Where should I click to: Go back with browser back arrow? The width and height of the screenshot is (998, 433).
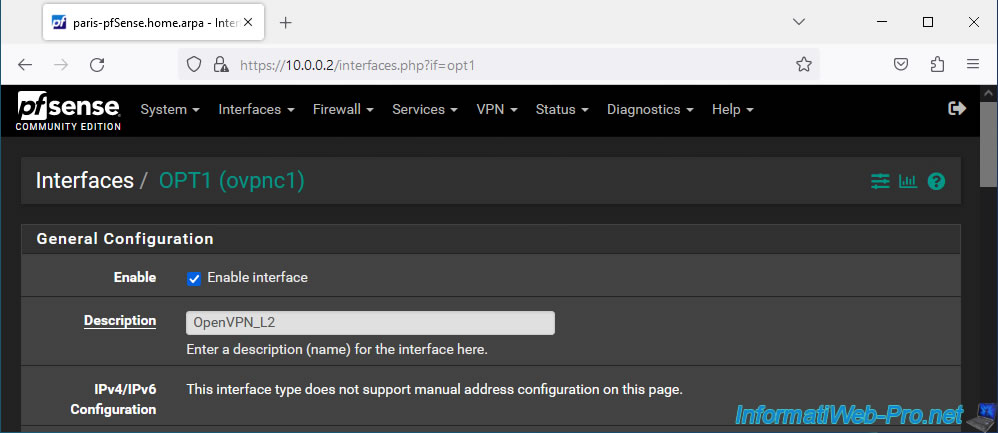point(25,64)
